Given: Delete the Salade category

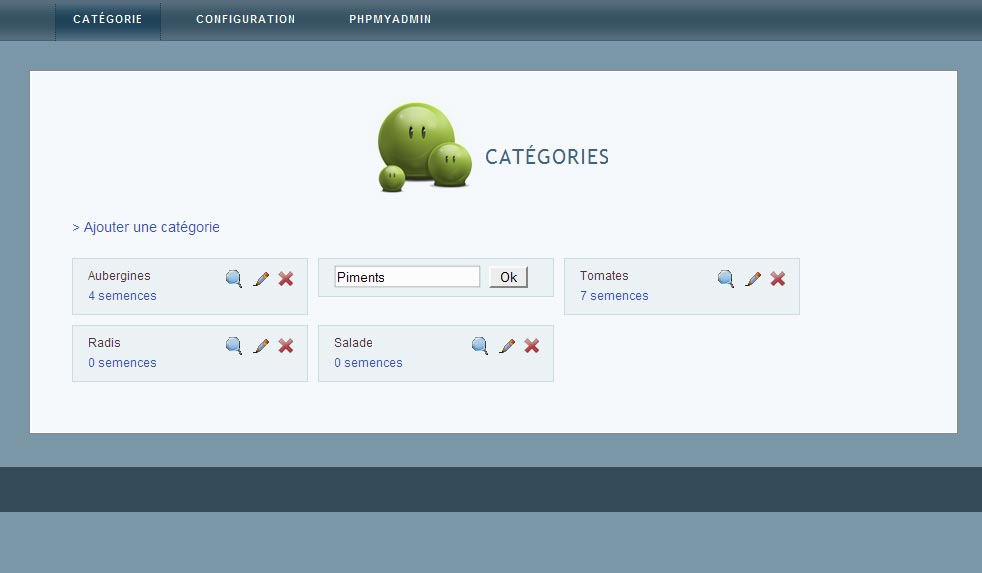Looking at the screenshot, I should pos(532,346).
